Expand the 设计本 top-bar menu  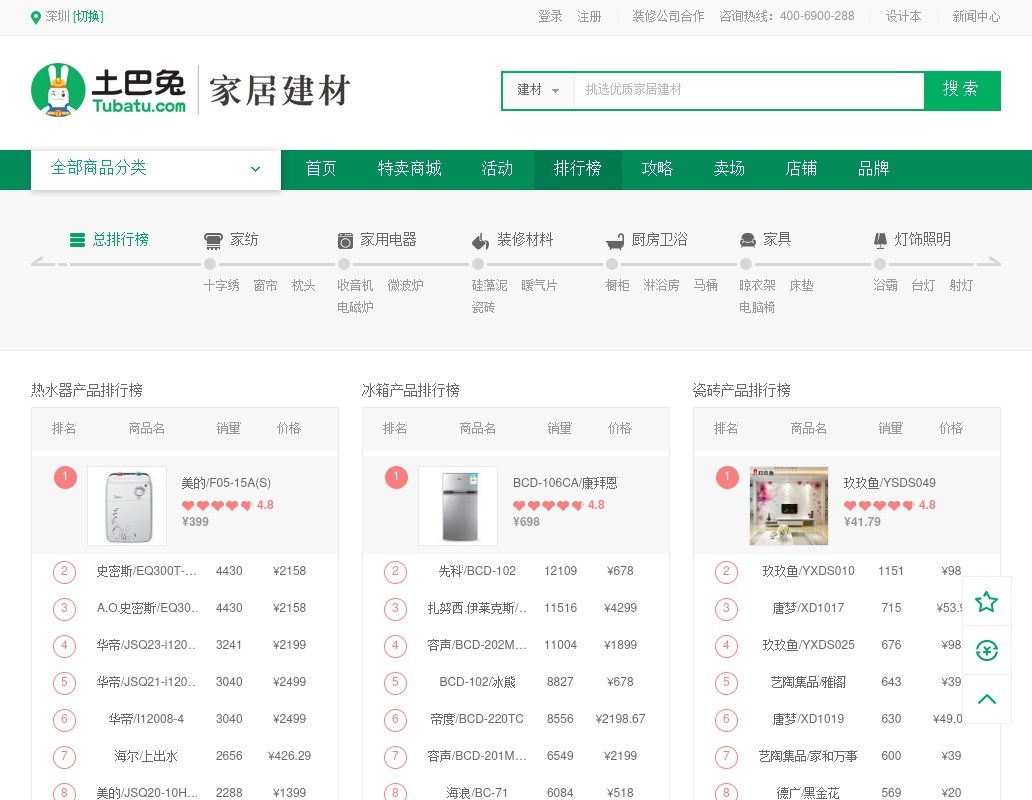tap(903, 17)
